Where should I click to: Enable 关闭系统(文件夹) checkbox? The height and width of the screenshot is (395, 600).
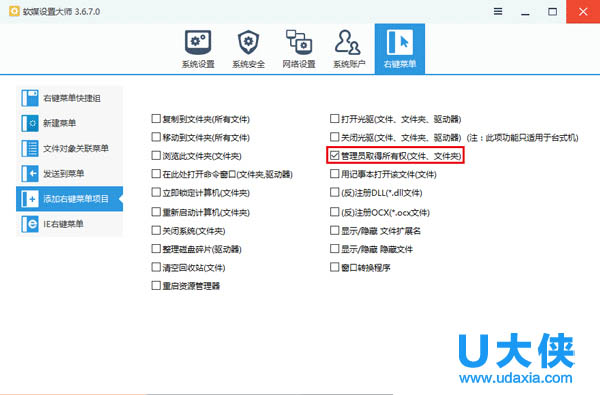pyautogui.click(x=156, y=230)
